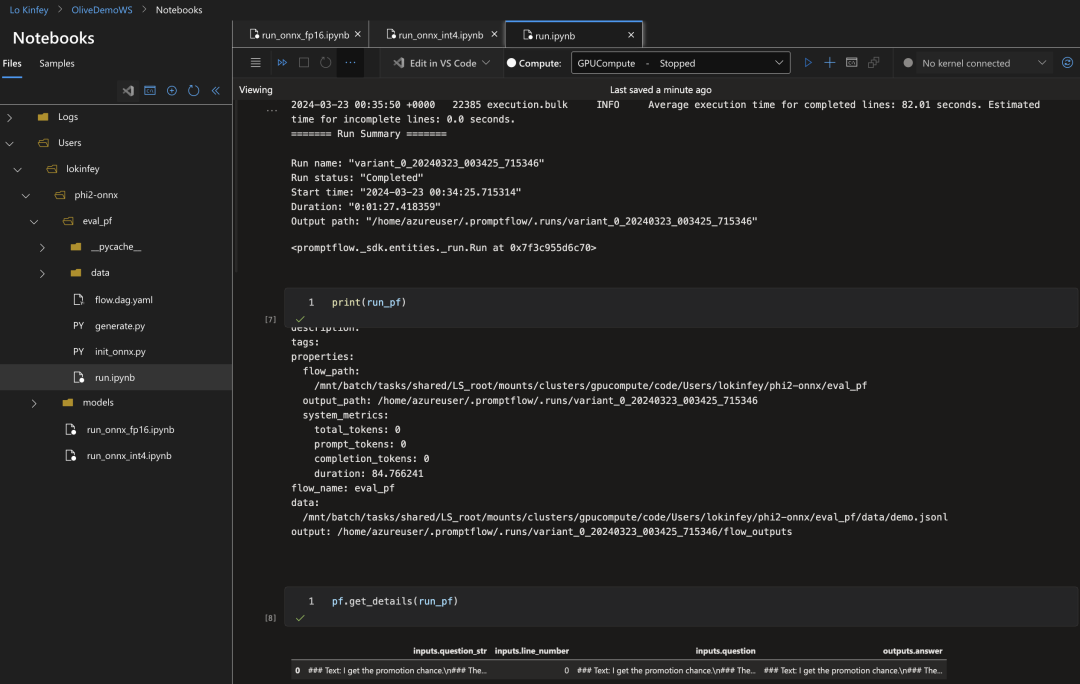The height and width of the screenshot is (684, 1080).
Task: Click the cell [7] execution label
Action: pyautogui.click(x=271, y=320)
